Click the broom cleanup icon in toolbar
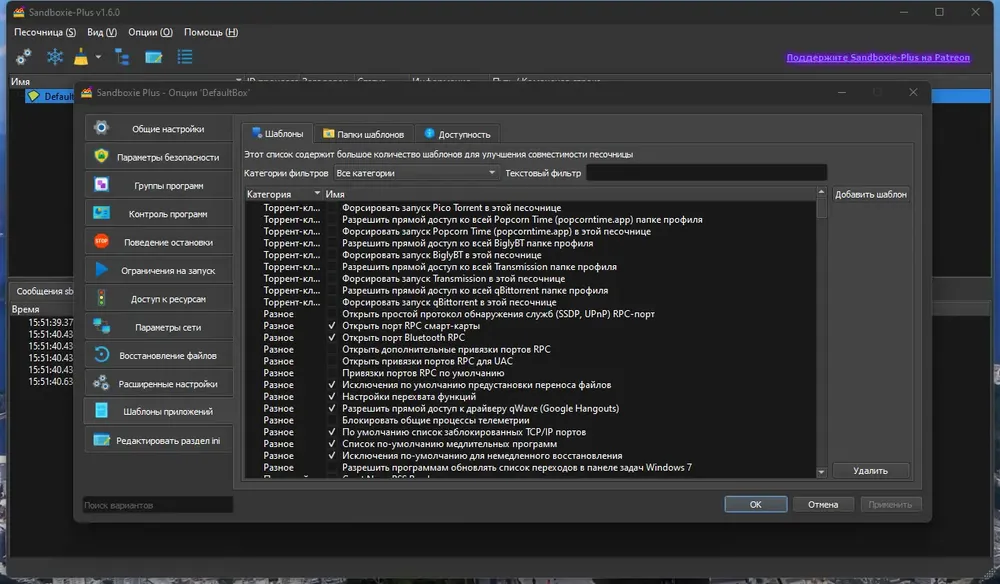 [81, 57]
